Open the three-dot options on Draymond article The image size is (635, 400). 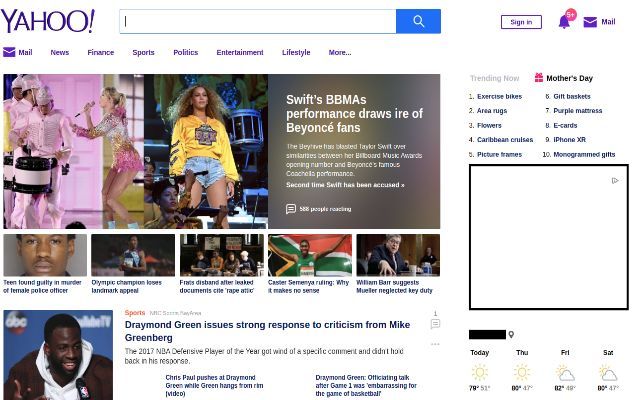click(435, 344)
